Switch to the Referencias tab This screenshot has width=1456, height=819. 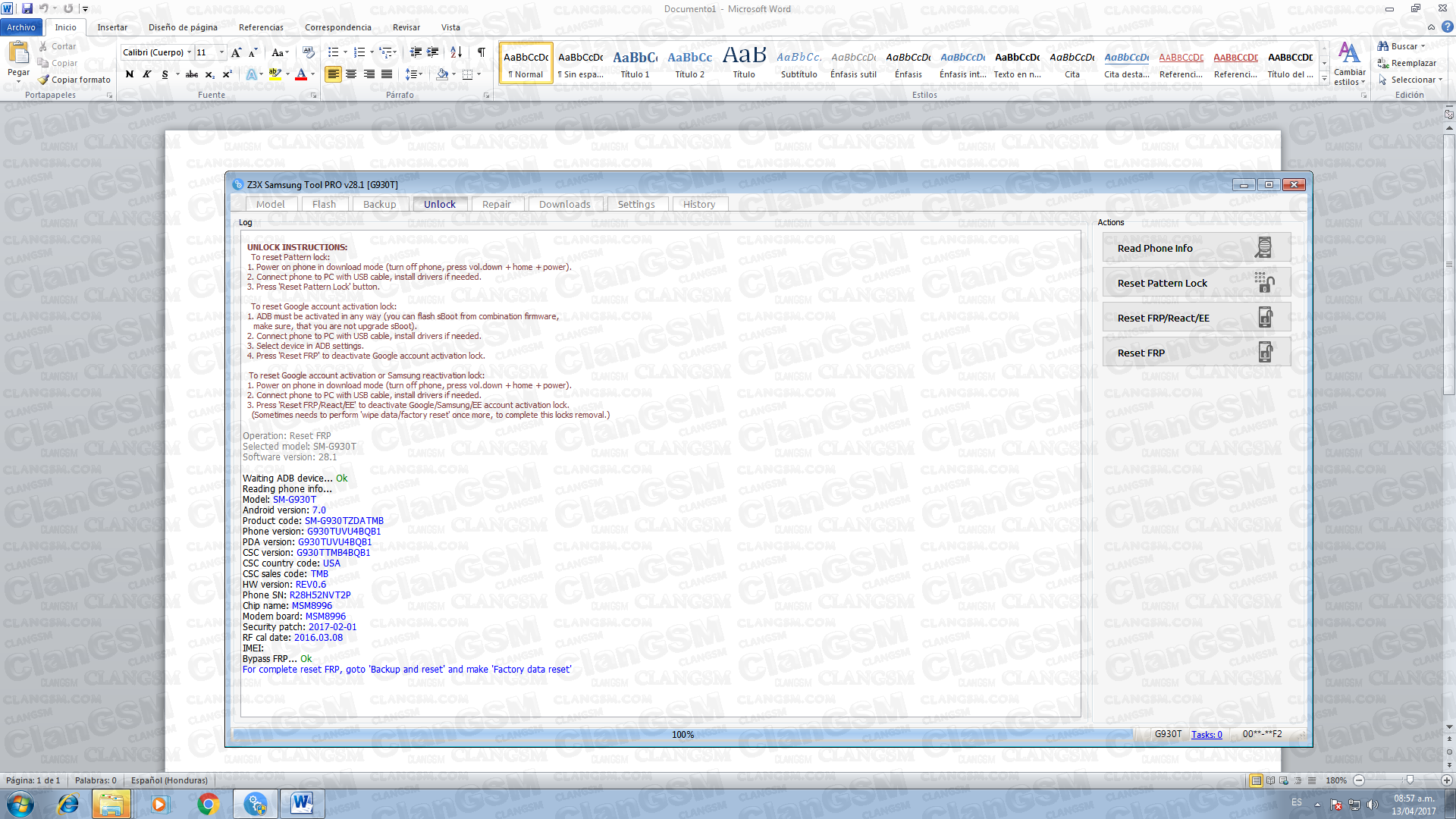261,27
